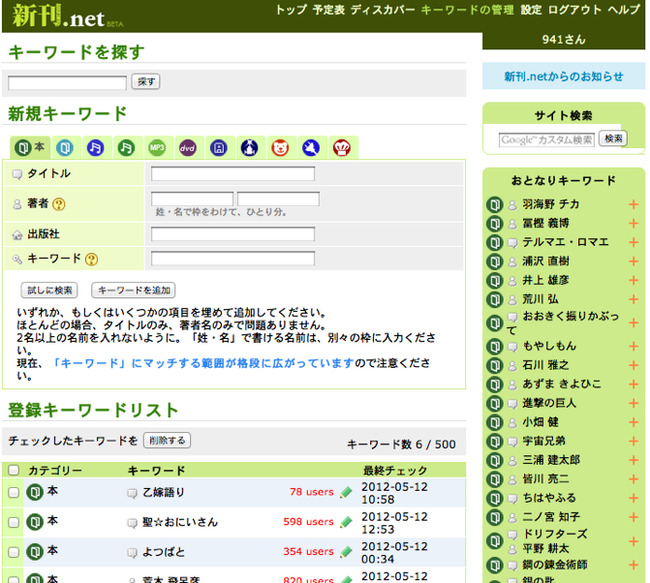Viewport: 650px width, 583px height.
Task: Open the 新刊.netからのお知らせ link
Action: click(x=564, y=76)
